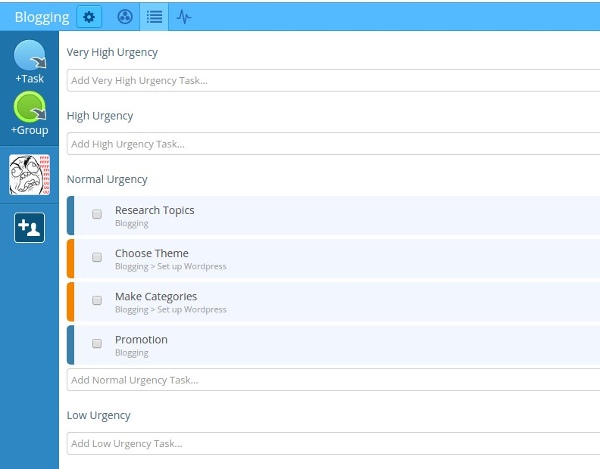Switch to the bubble view icon
The width and height of the screenshot is (600, 469).
[x=124, y=17]
